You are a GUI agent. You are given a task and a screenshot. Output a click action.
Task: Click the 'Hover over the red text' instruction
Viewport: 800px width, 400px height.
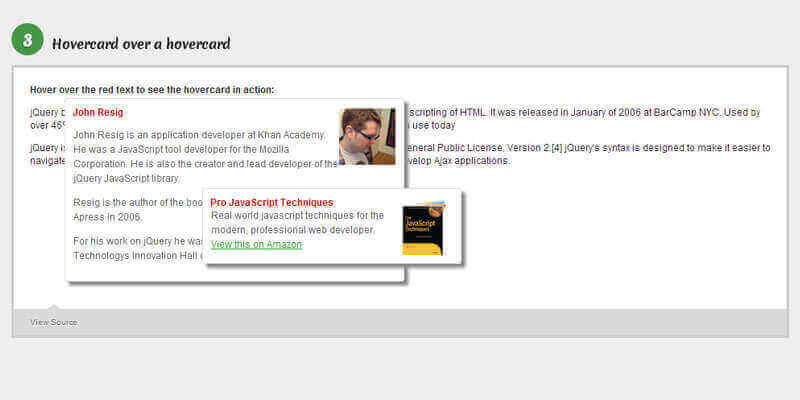pos(152,90)
